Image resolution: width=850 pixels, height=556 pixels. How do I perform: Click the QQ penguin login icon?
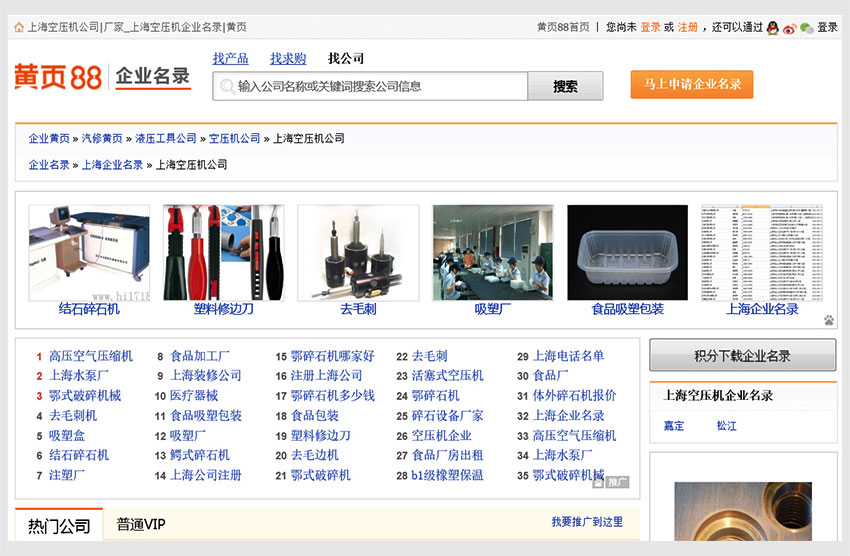point(773,28)
